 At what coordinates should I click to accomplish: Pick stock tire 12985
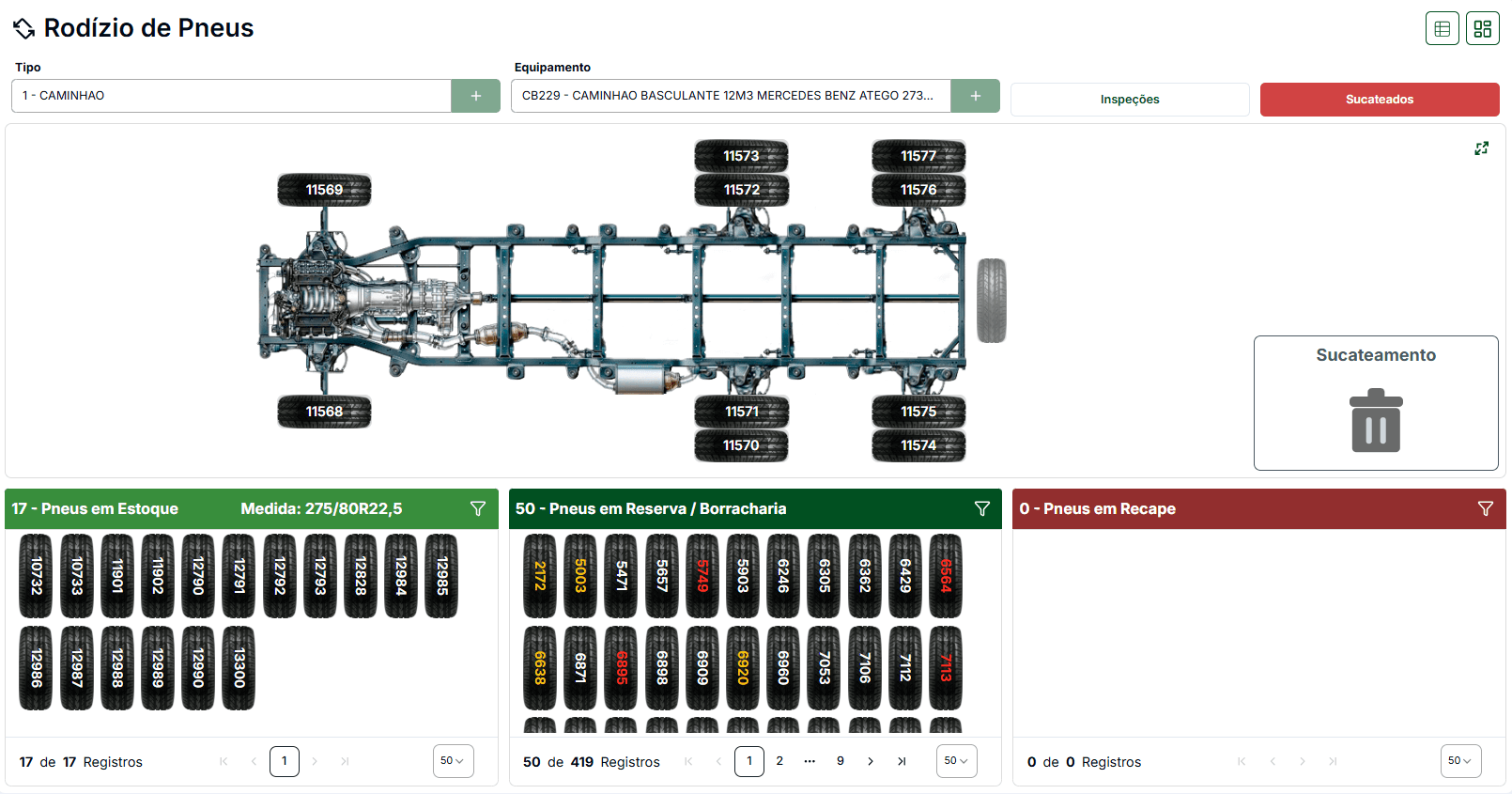click(441, 576)
